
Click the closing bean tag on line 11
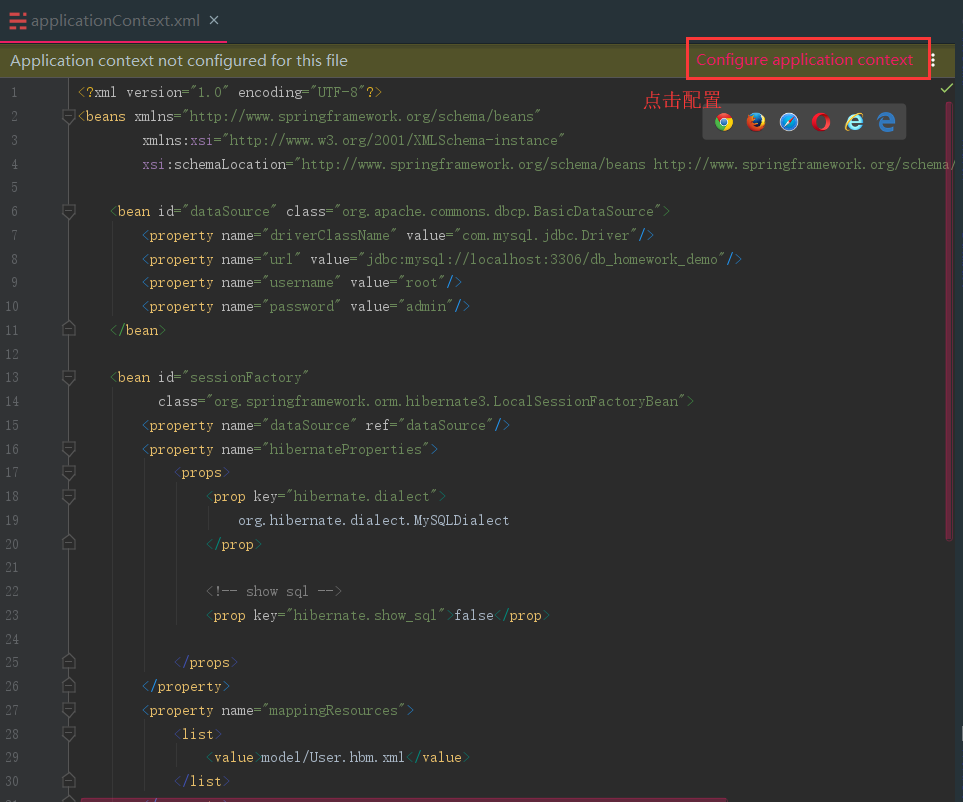tap(138, 330)
